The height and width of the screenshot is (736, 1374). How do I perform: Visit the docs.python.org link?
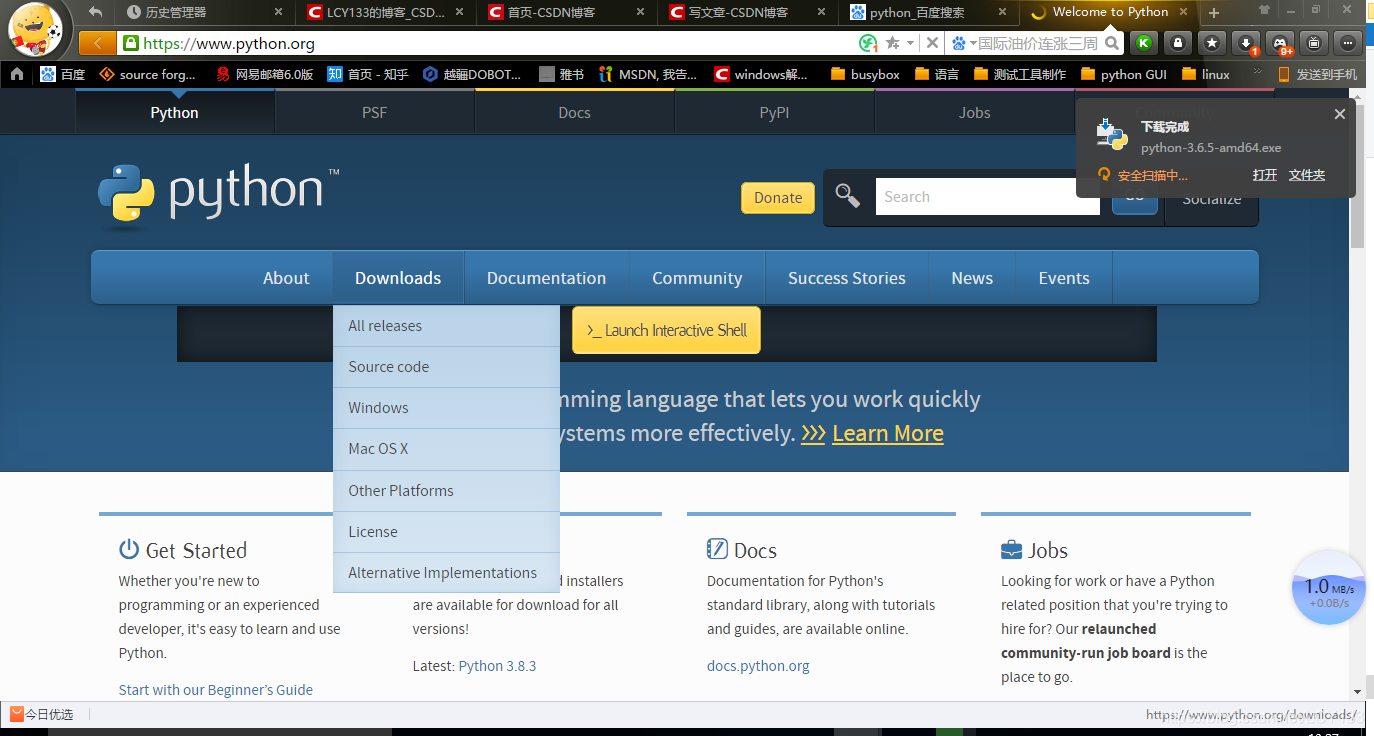[x=758, y=666]
